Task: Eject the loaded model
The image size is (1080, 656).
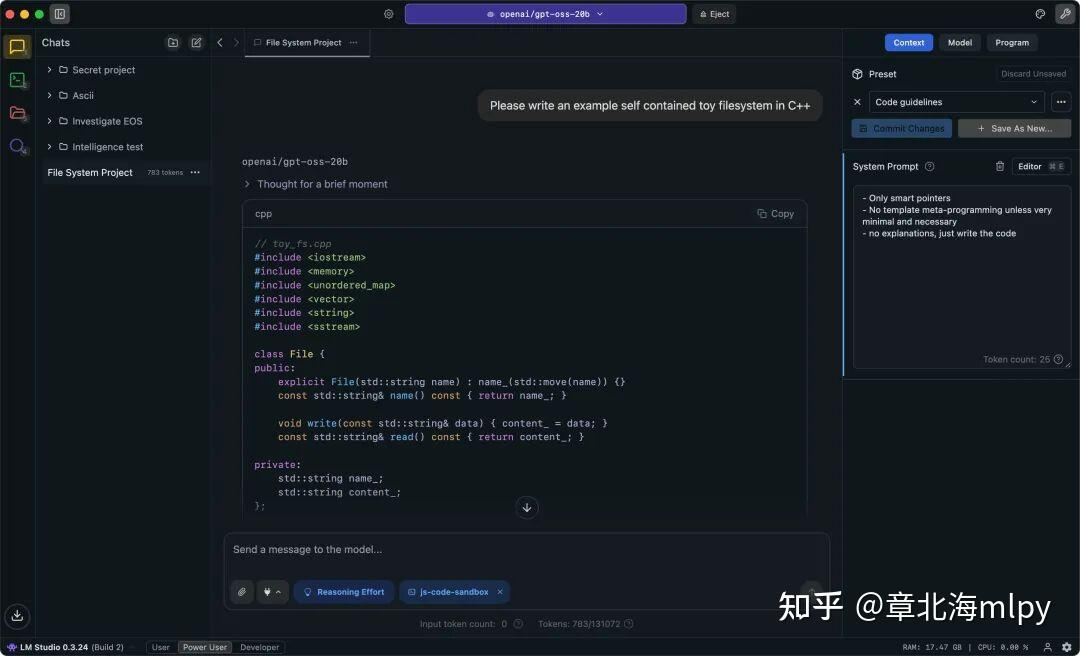Action: [x=714, y=14]
